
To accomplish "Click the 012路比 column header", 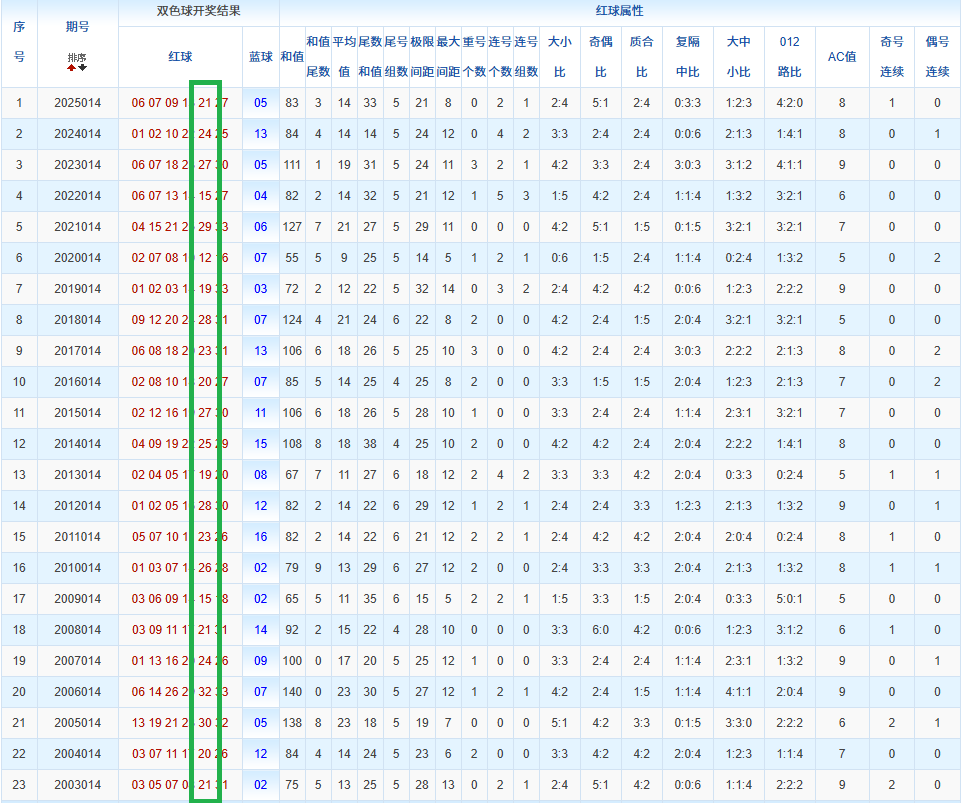I will 789,57.
